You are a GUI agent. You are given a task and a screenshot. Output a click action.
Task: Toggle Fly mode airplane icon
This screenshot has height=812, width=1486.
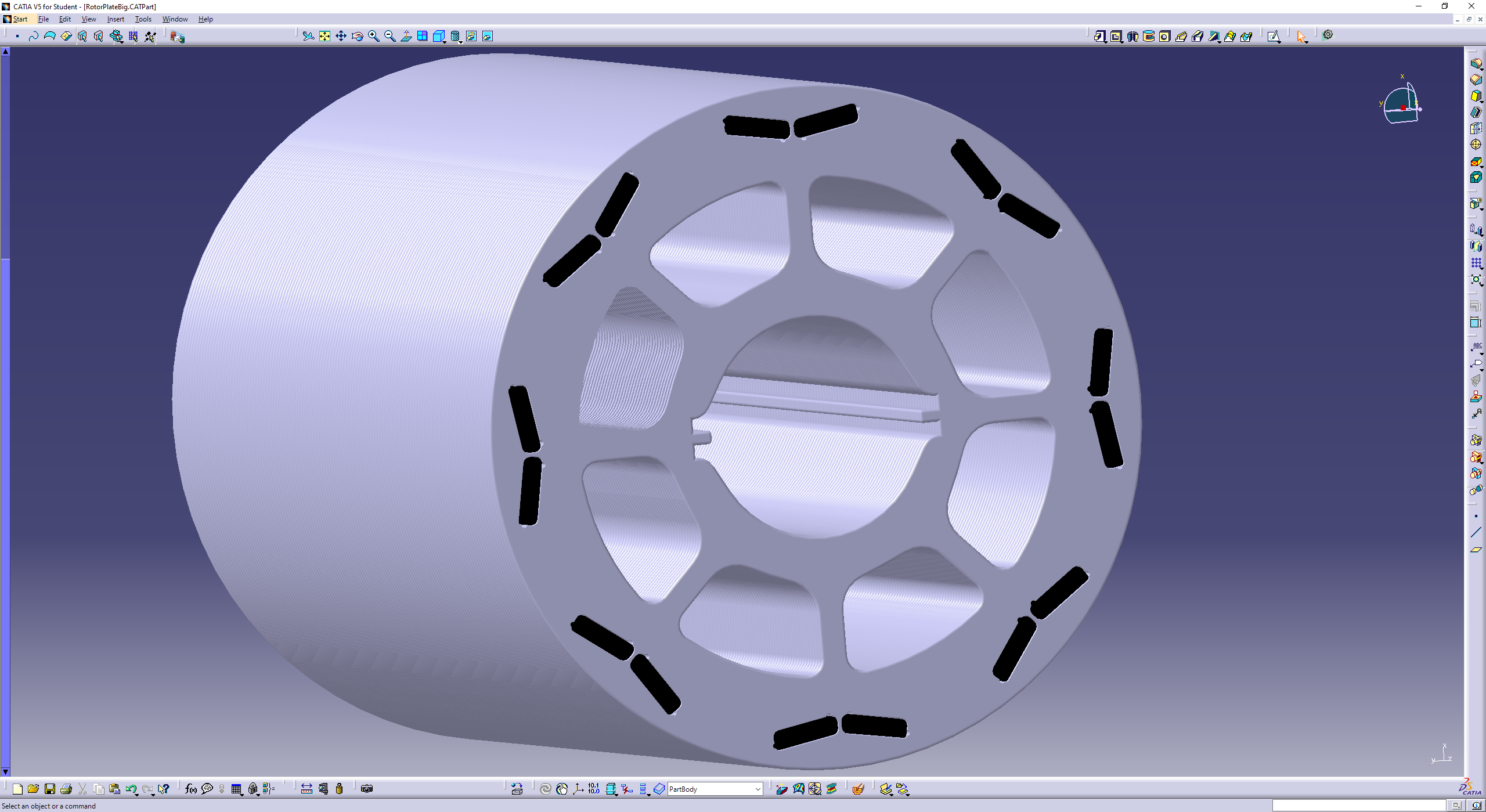pos(308,37)
